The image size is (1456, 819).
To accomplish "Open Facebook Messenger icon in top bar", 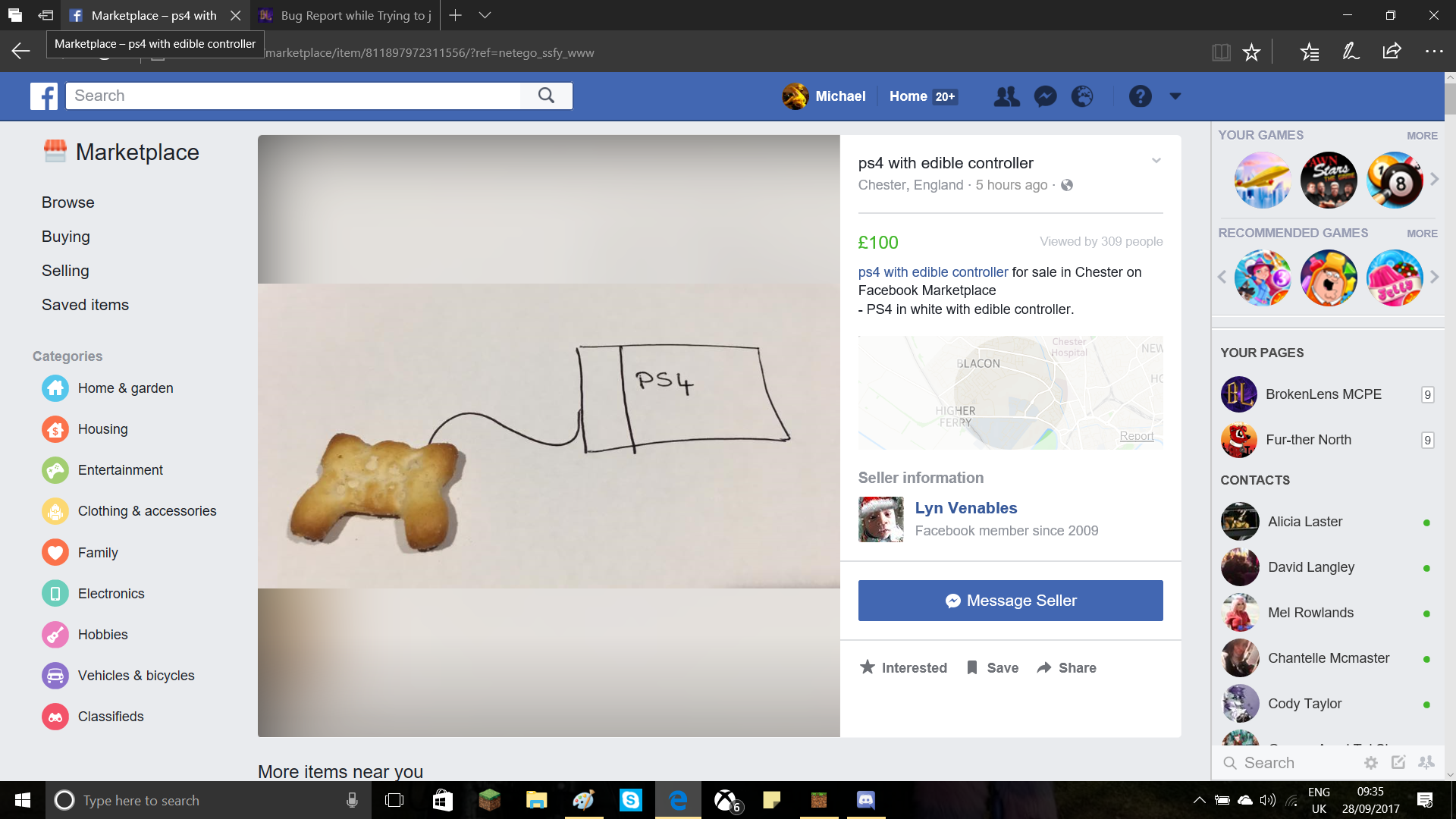I will click(x=1045, y=96).
